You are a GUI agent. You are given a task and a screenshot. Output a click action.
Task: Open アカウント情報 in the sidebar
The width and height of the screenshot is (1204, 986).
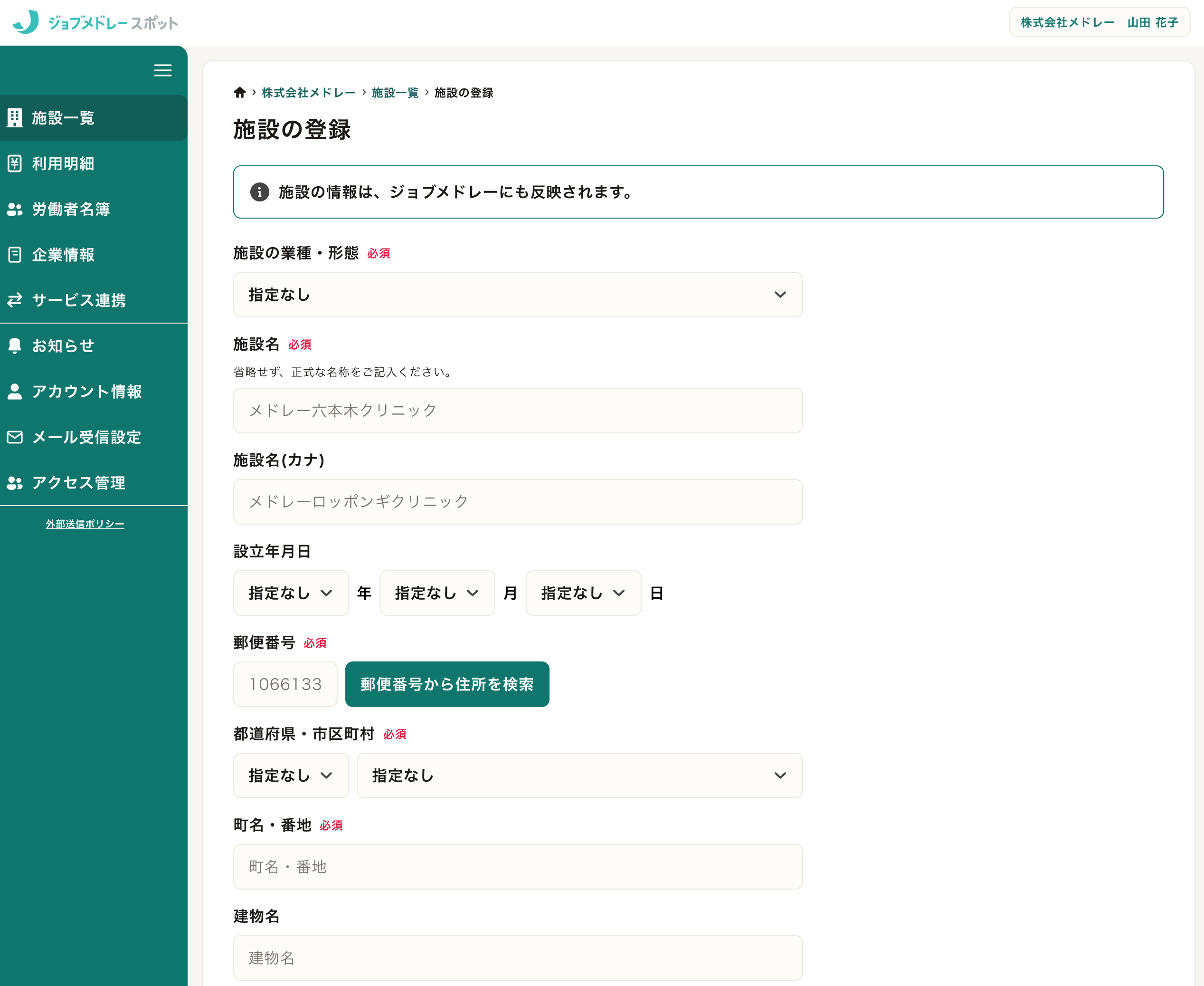94,392
